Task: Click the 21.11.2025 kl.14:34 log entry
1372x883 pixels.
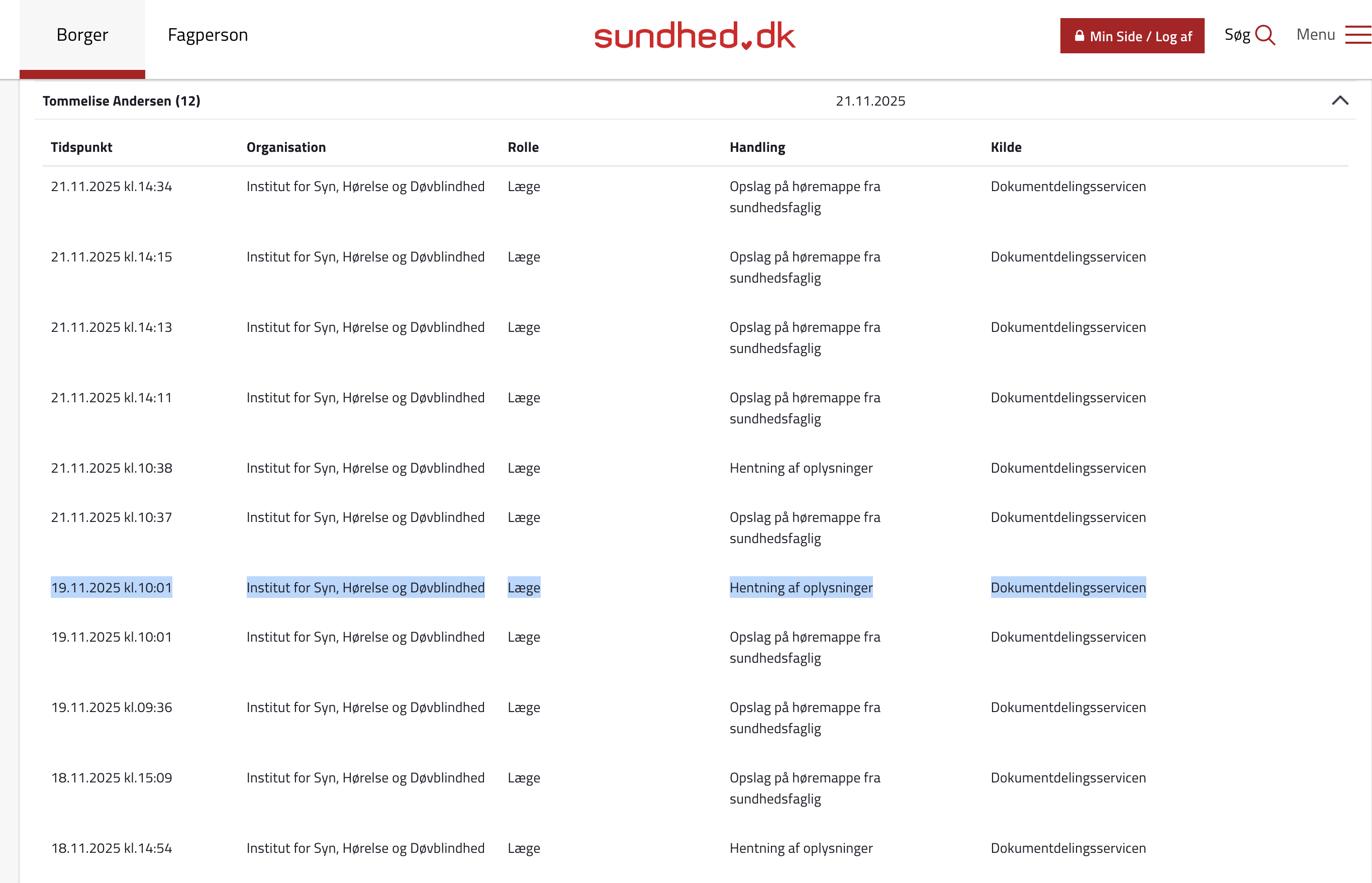Action: click(x=111, y=187)
